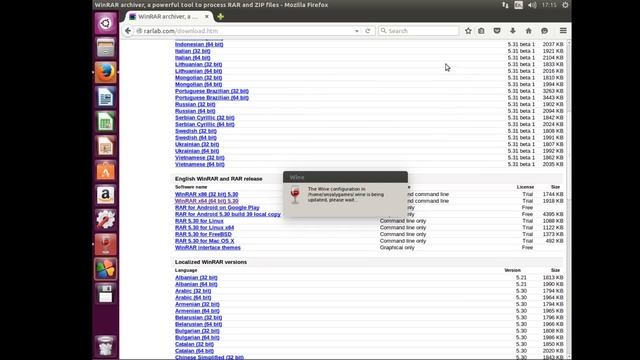Open colorful Windows-flag launcher icon
This screenshot has height=360, width=640.
click(x=106, y=269)
